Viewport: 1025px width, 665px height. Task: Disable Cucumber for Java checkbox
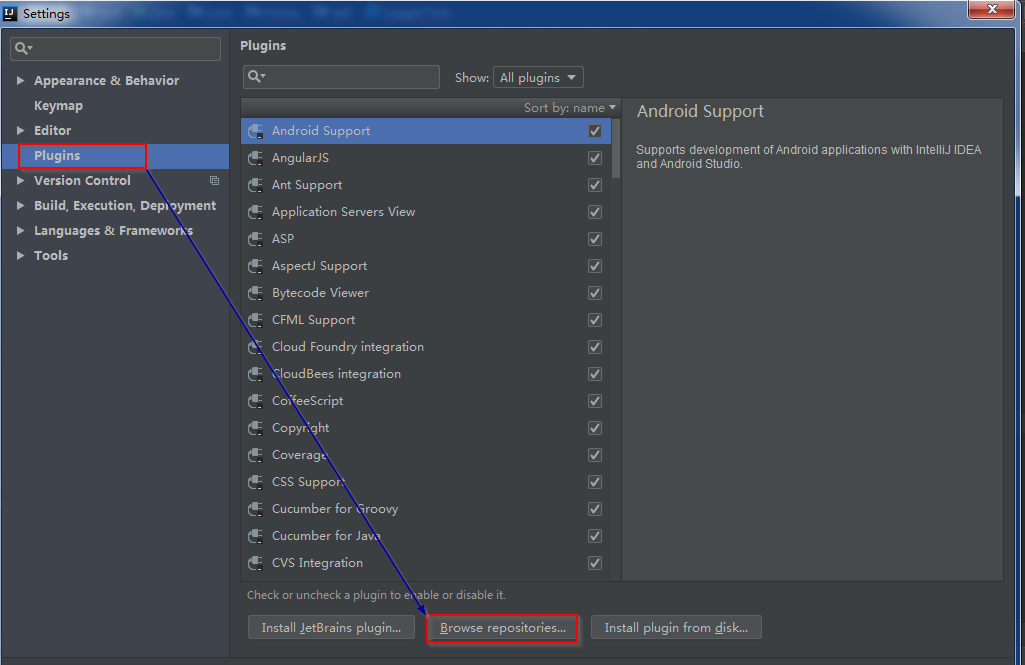(x=595, y=536)
